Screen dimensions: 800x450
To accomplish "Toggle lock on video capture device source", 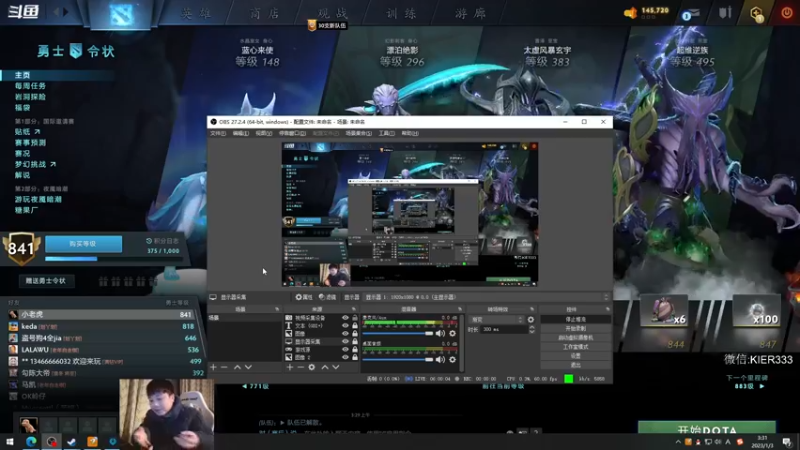I will click(x=355, y=318).
